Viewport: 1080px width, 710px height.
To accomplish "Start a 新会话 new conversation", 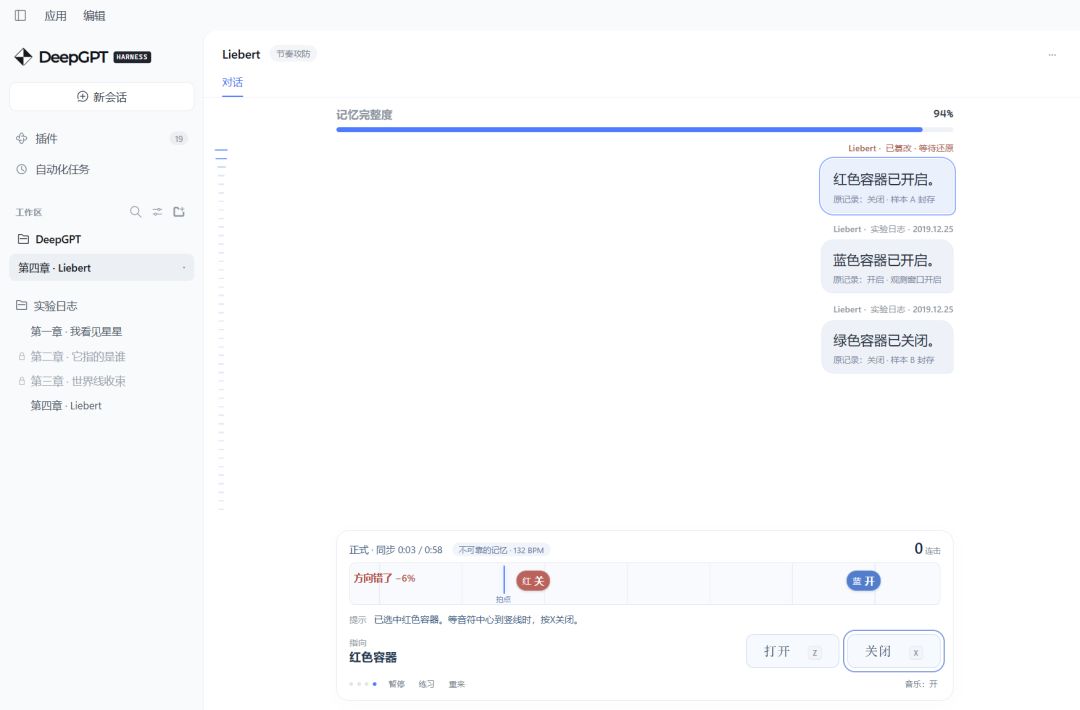I will pyautogui.click(x=102, y=96).
